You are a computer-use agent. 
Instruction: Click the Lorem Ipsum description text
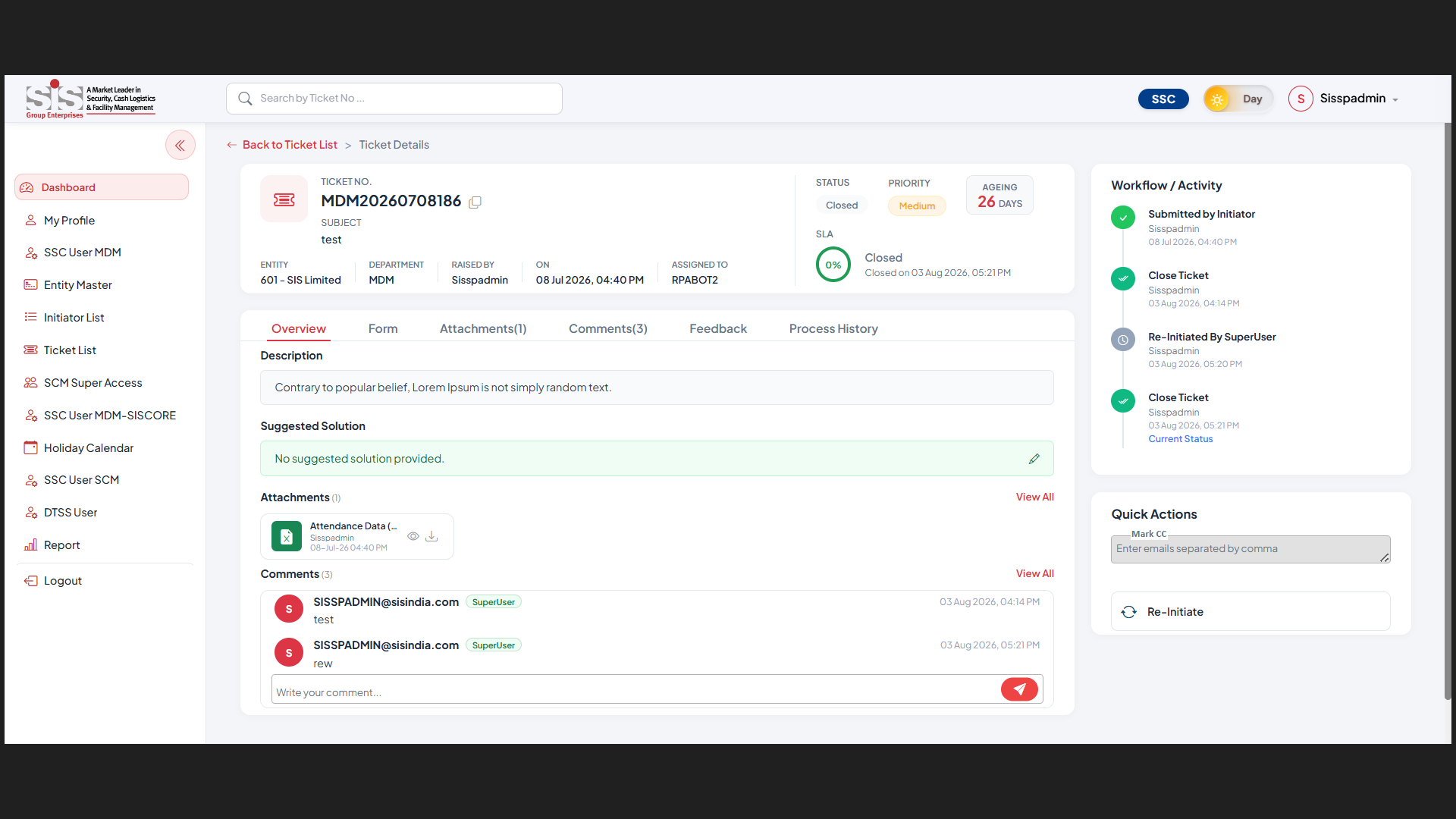[x=443, y=388]
